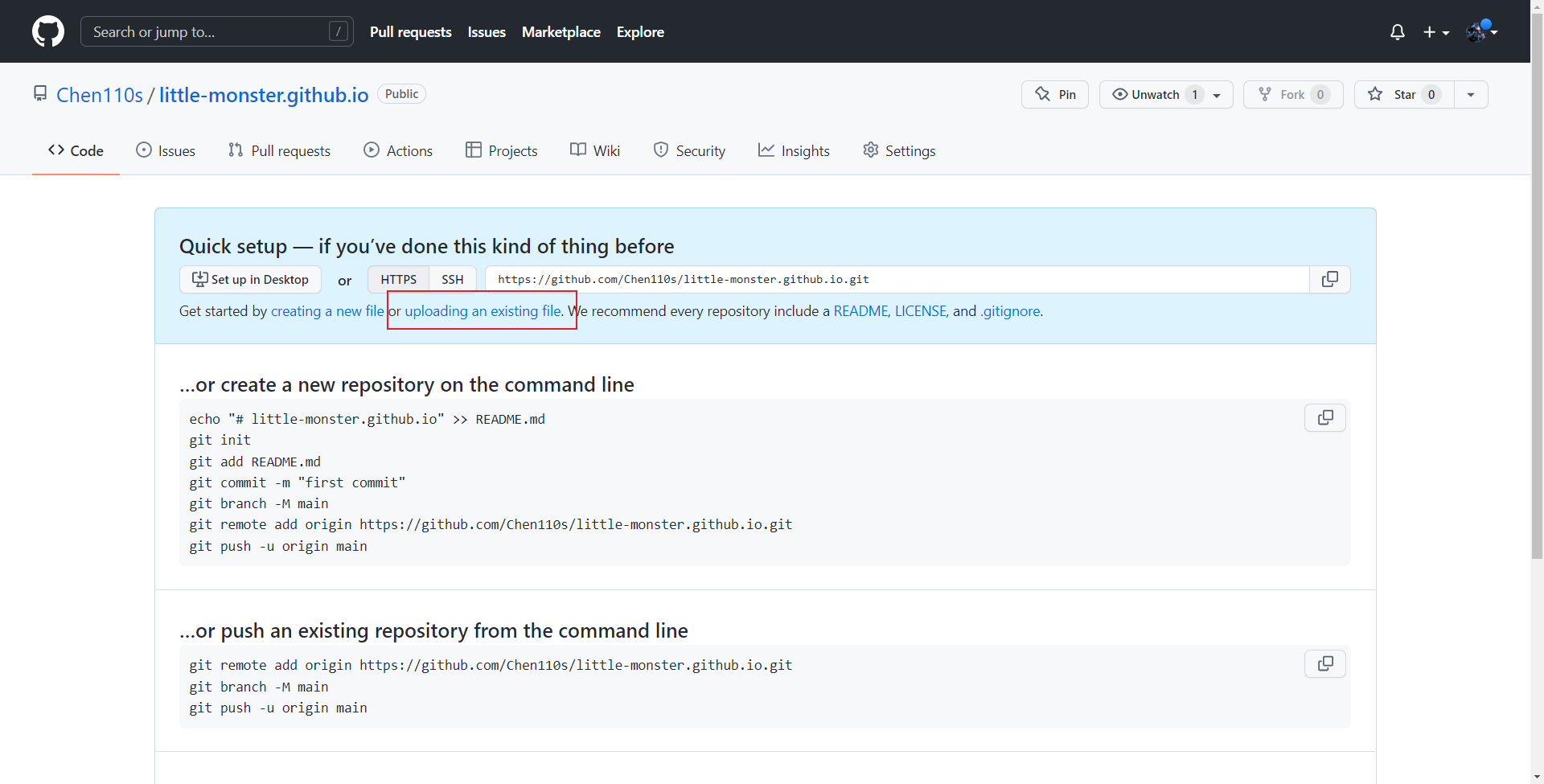Open the .gitignore link
Screen dimensions: 1544x784
tap(1010, 311)
